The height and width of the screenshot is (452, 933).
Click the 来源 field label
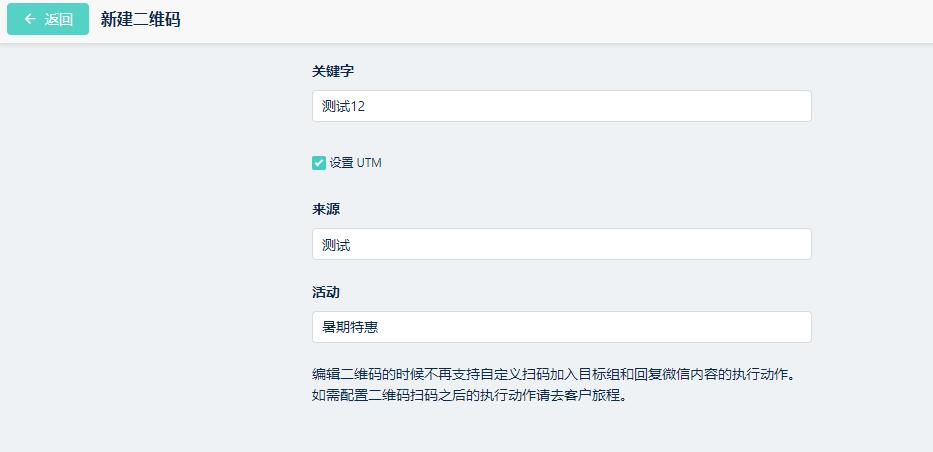point(326,209)
